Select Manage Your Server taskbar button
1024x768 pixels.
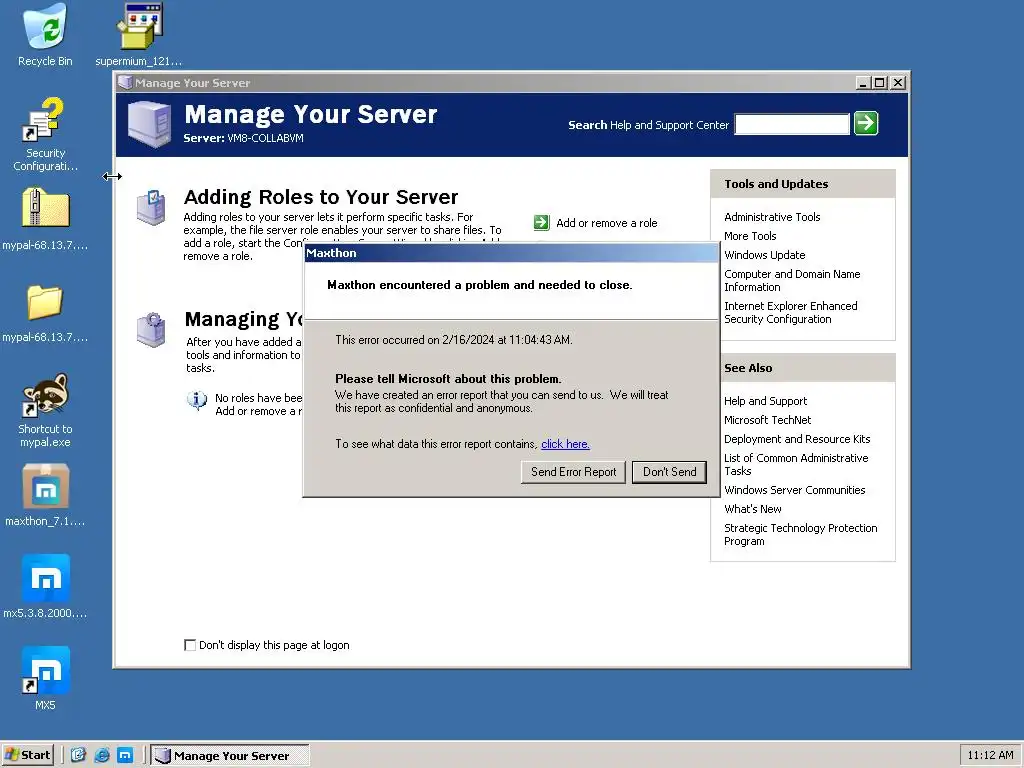[230, 755]
